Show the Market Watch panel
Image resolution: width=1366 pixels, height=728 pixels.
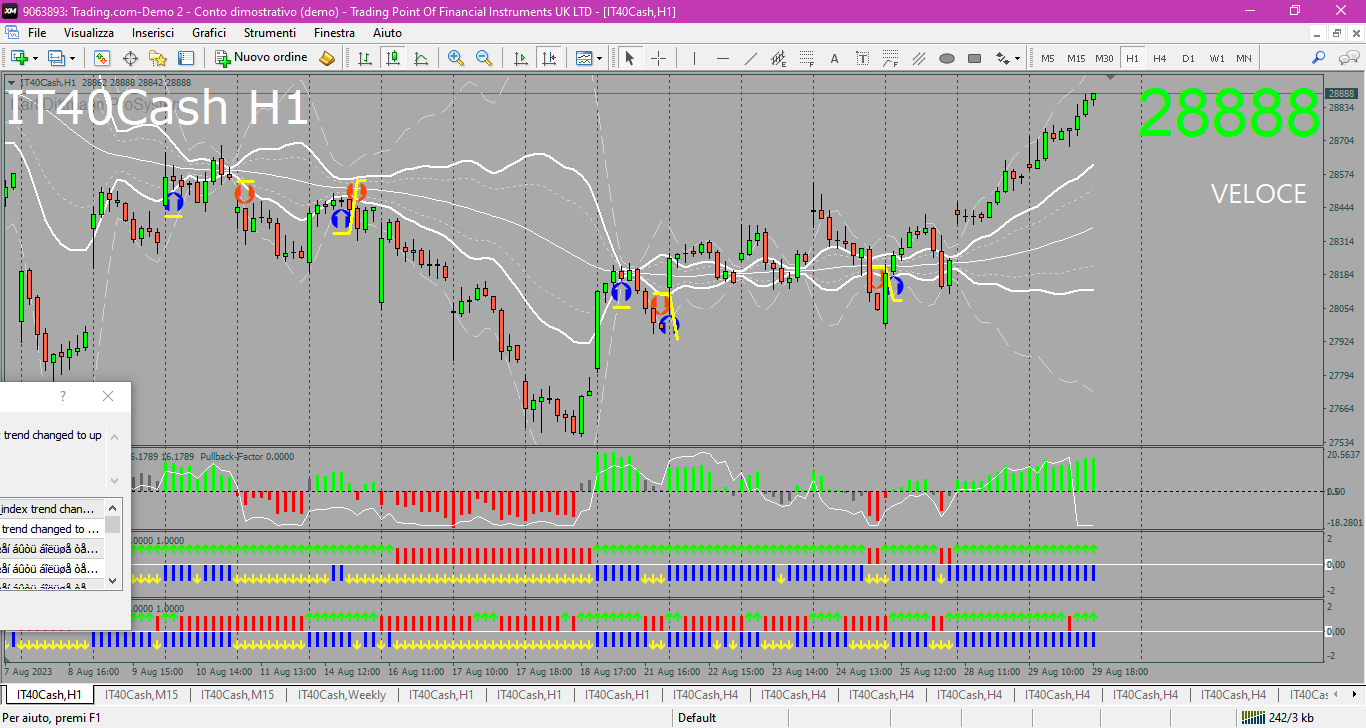tap(102, 58)
